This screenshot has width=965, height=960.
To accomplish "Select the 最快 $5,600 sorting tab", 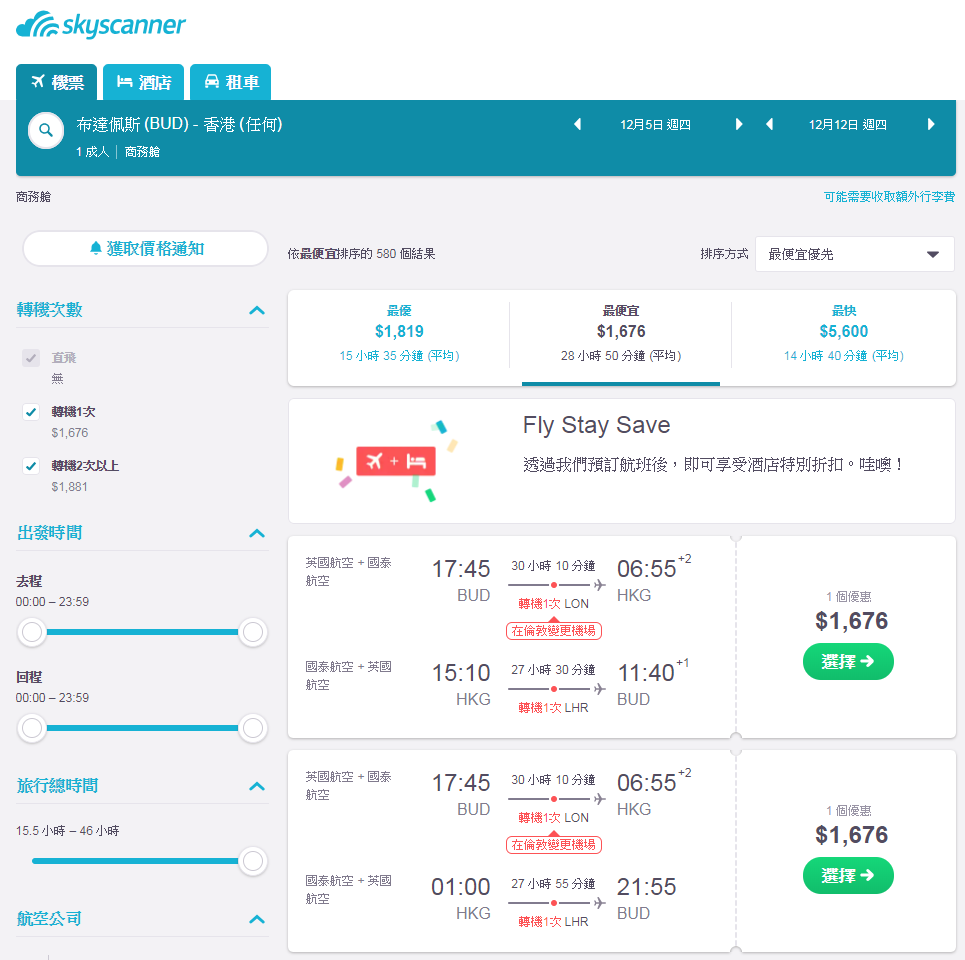I will 844,337.
